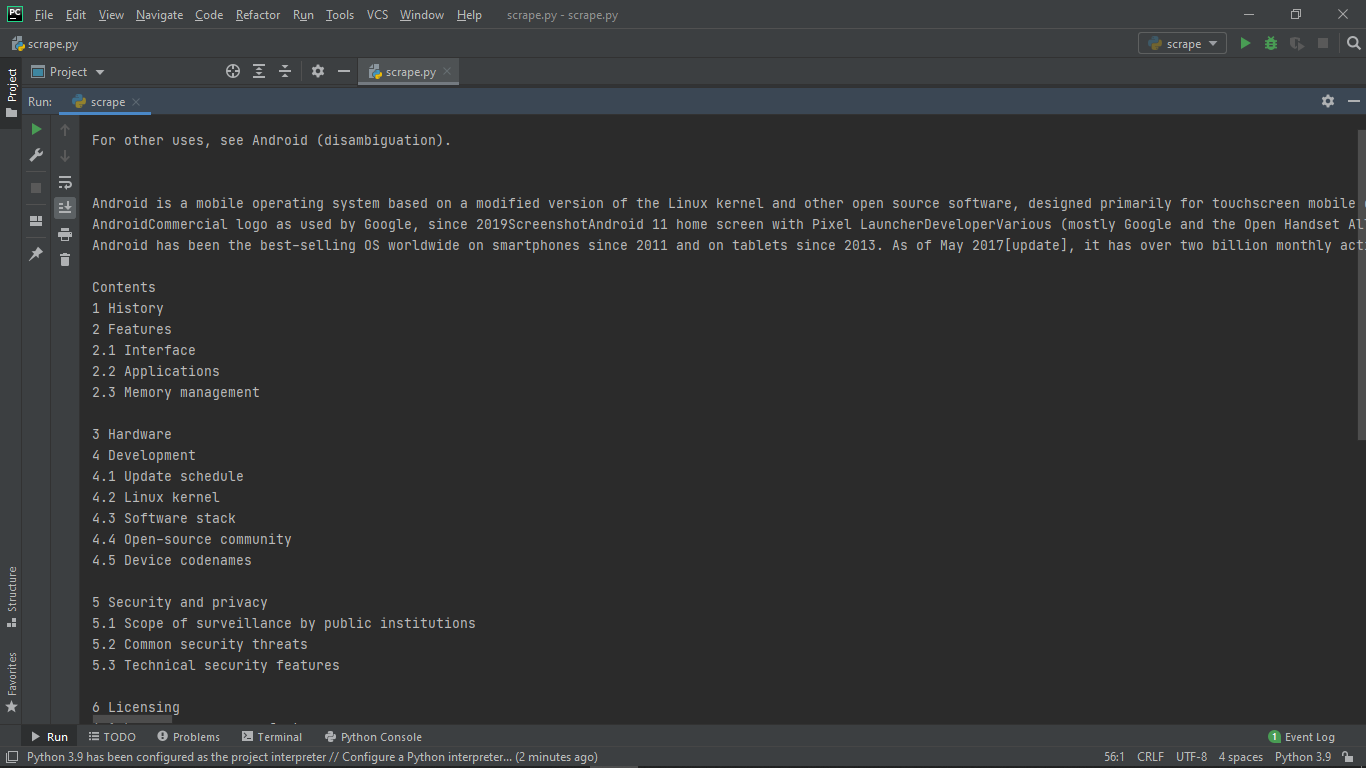
Task: Open the 4 spaces indent settings
Action: click(x=1240, y=757)
